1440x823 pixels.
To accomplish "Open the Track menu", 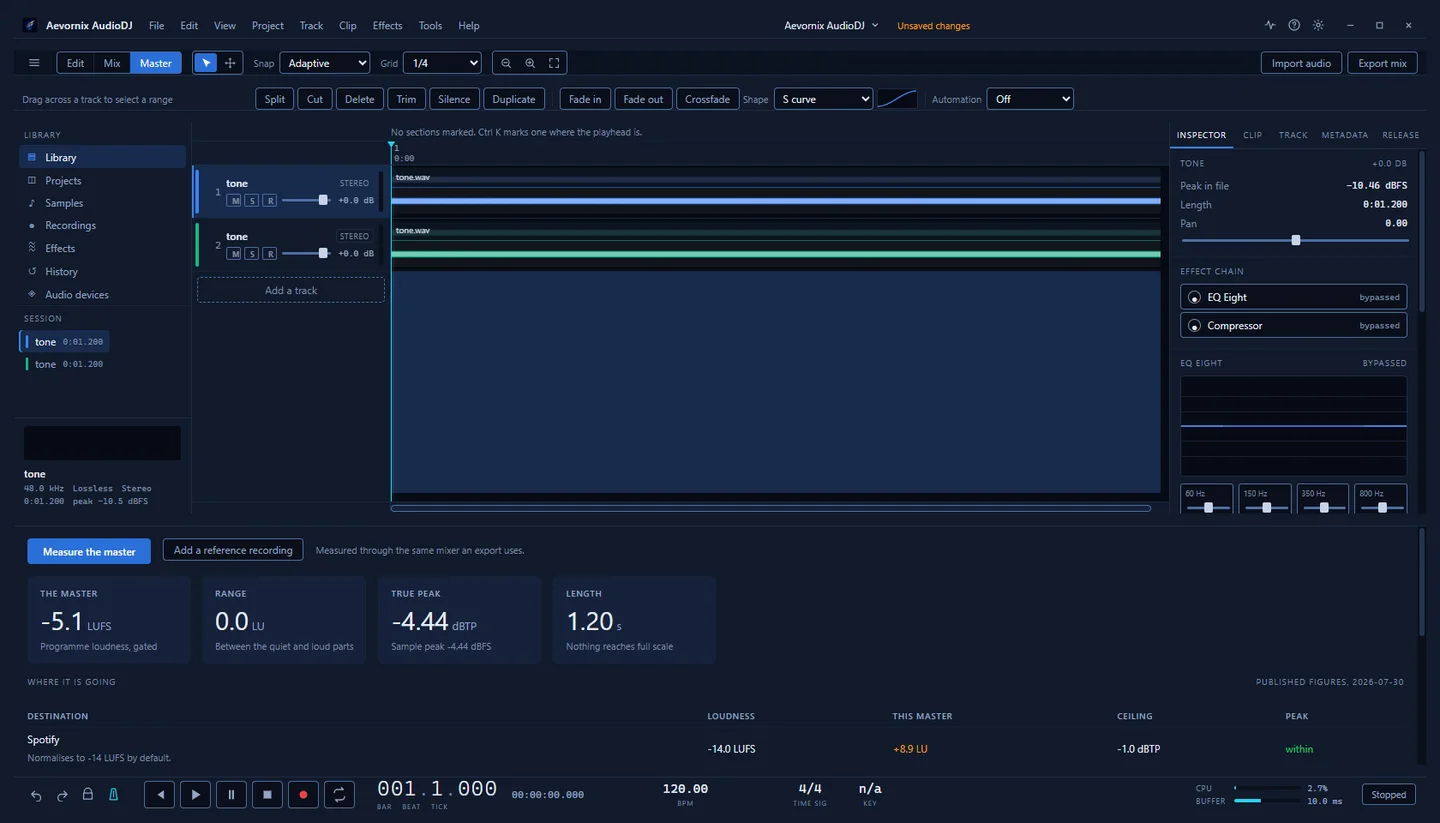I will point(311,25).
